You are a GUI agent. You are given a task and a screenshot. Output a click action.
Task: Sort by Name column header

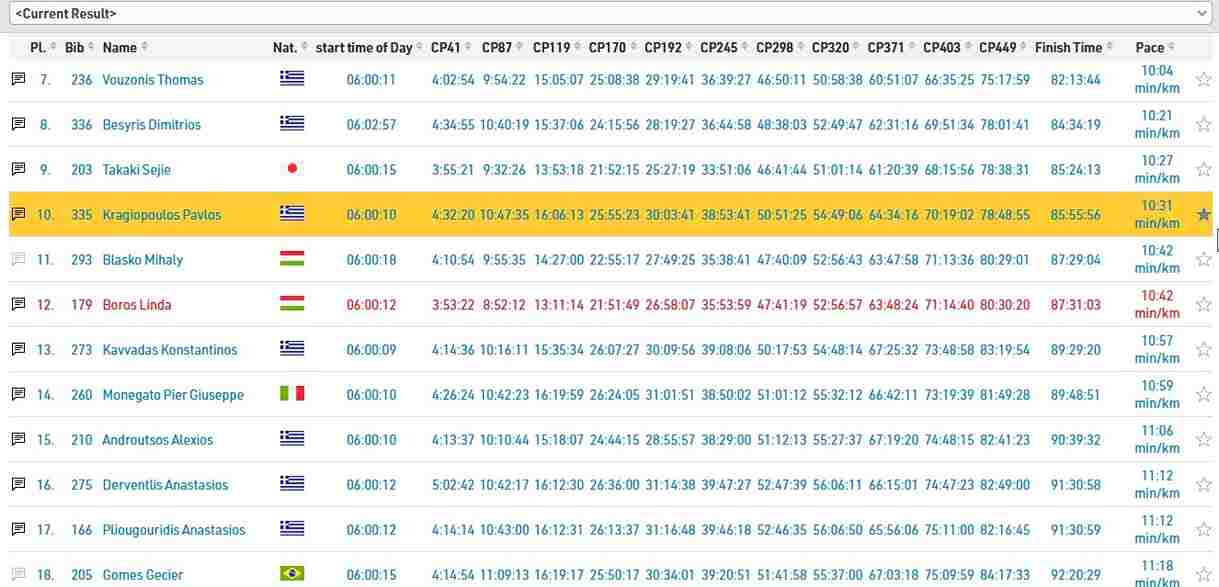[x=119, y=47]
